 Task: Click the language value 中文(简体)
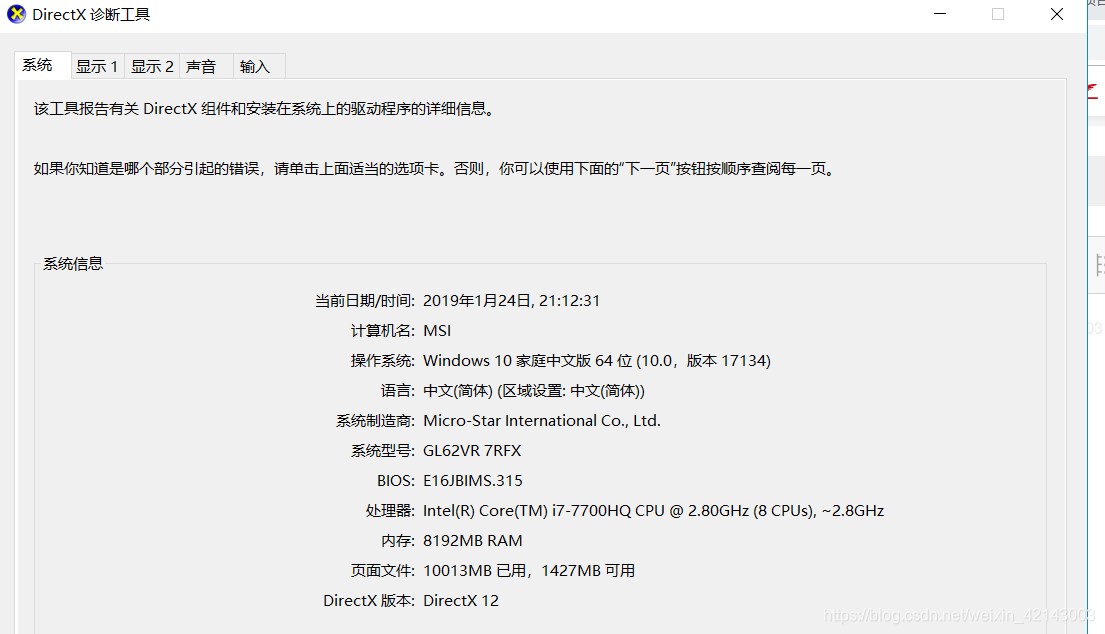point(533,391)
